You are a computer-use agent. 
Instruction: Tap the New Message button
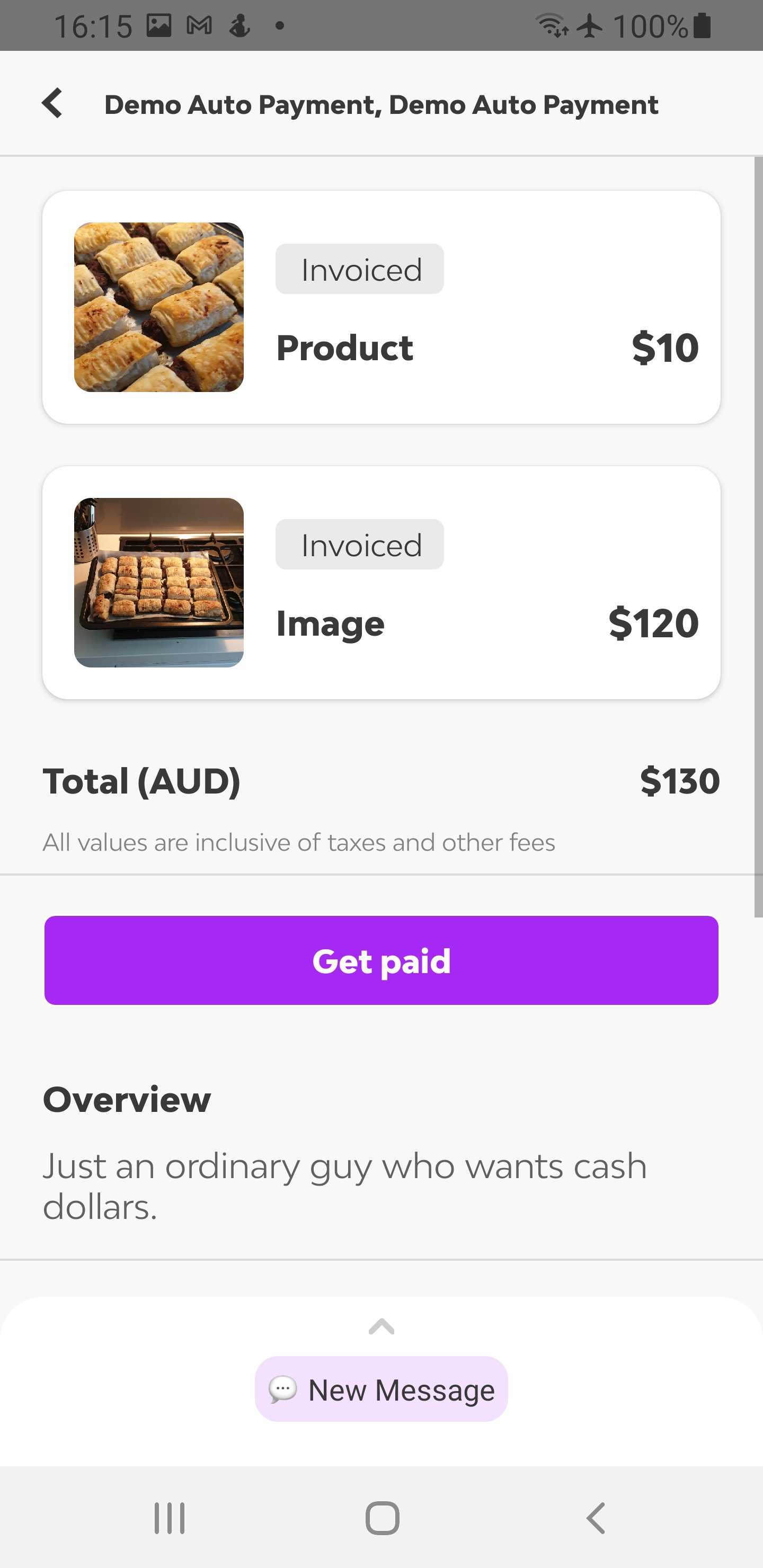[x=381, y=1389]
